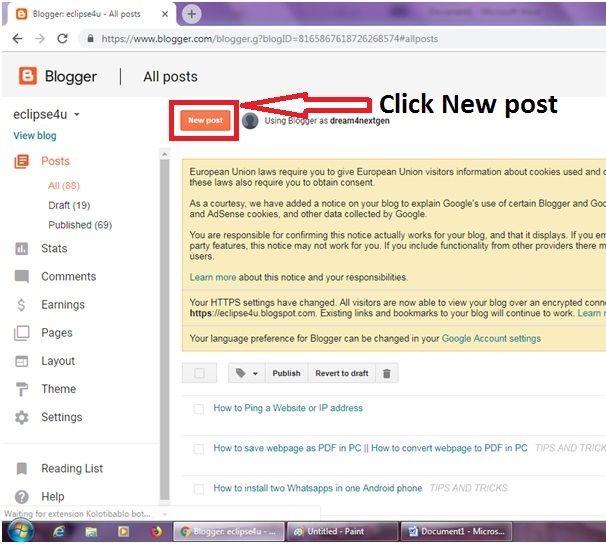The width and height of the screenshot is (606, 544).
Task: Select the Blogger: eclipse4u browser tab
Action: tap(90, 14)
